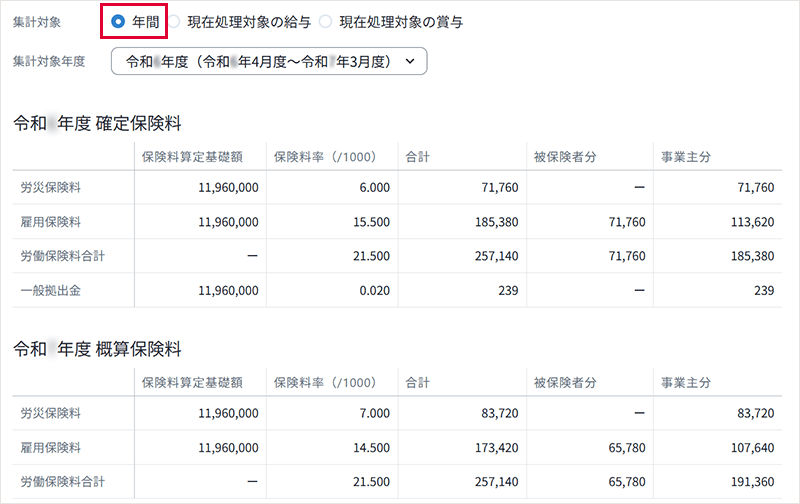Select the 現在処理対象の賞与 radio option
The width and height of the screenshot is (800, 504).
pyautogui.click(x=325, y=21)
